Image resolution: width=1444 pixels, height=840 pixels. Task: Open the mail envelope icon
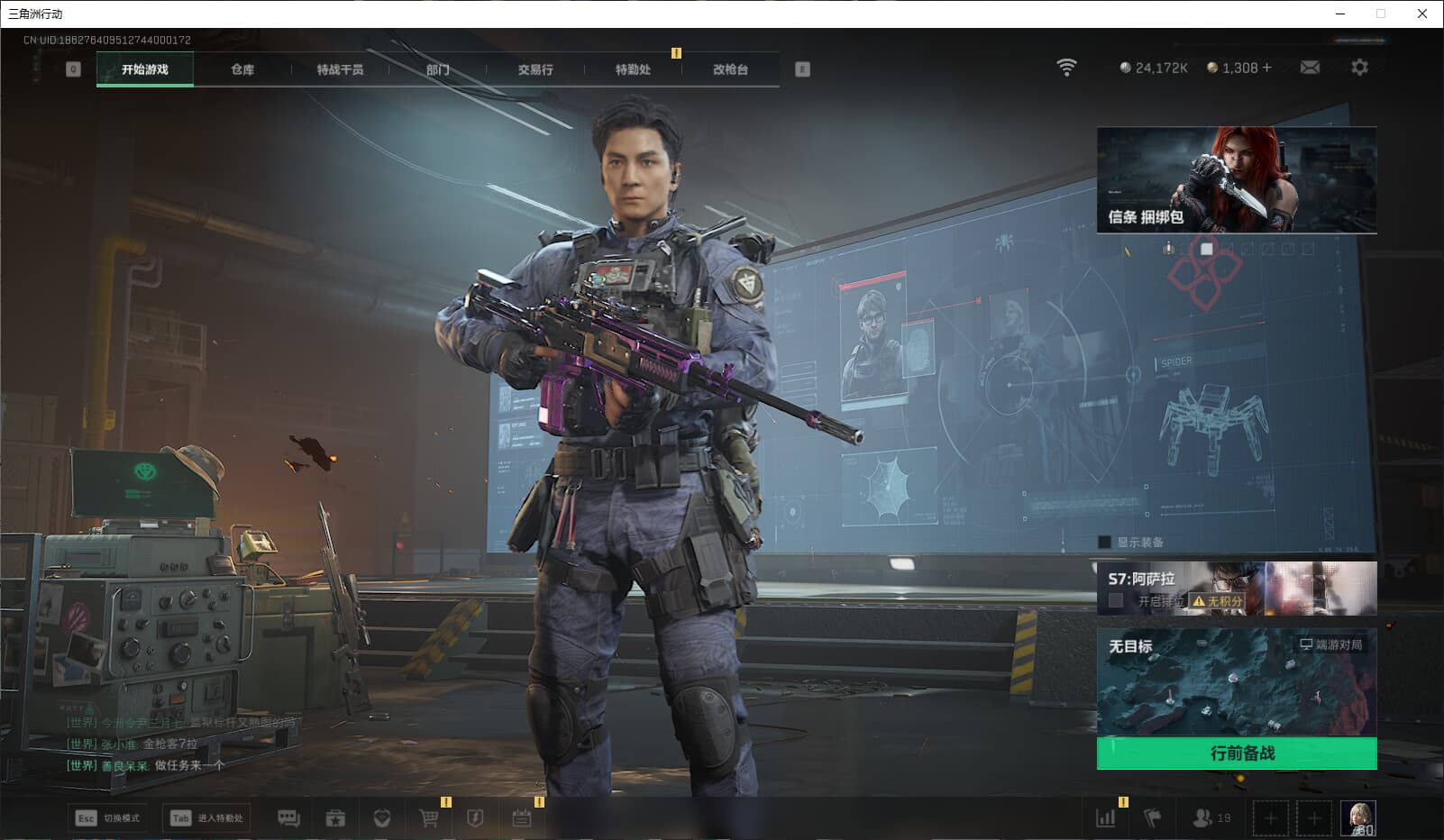coord(1310,68)
